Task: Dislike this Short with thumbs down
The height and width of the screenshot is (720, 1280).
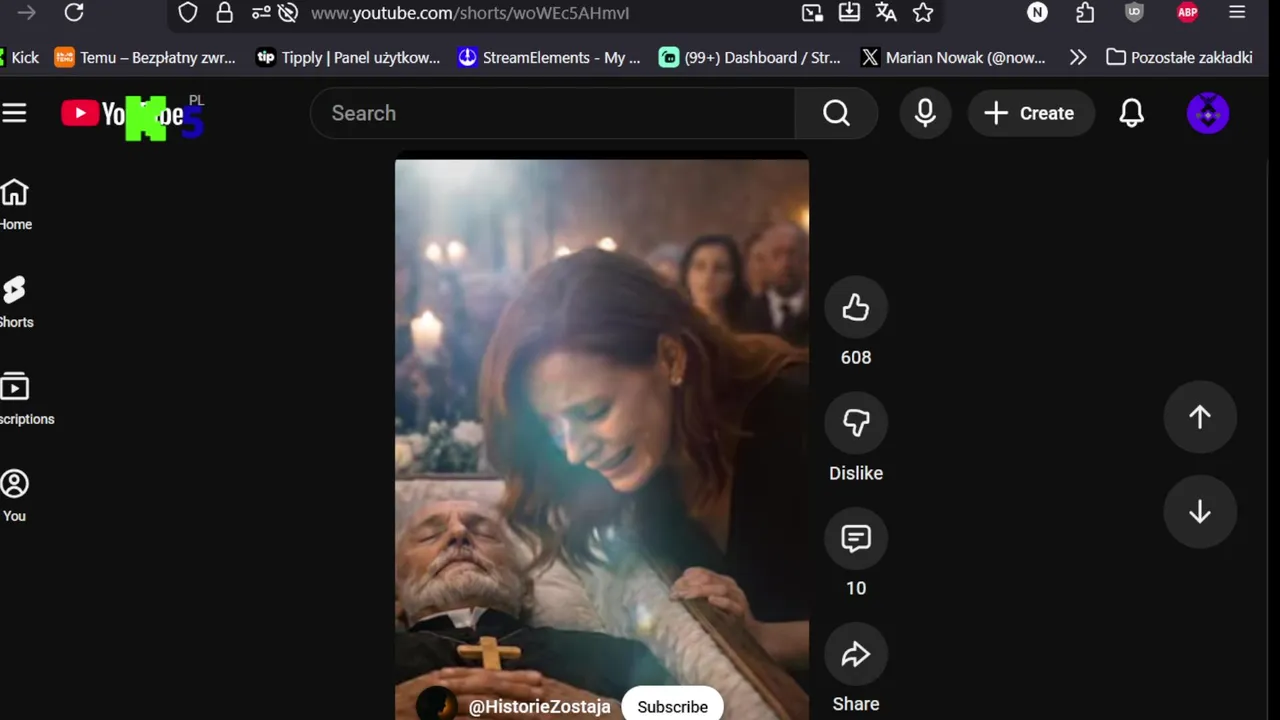Action: [x=855, y=423]
